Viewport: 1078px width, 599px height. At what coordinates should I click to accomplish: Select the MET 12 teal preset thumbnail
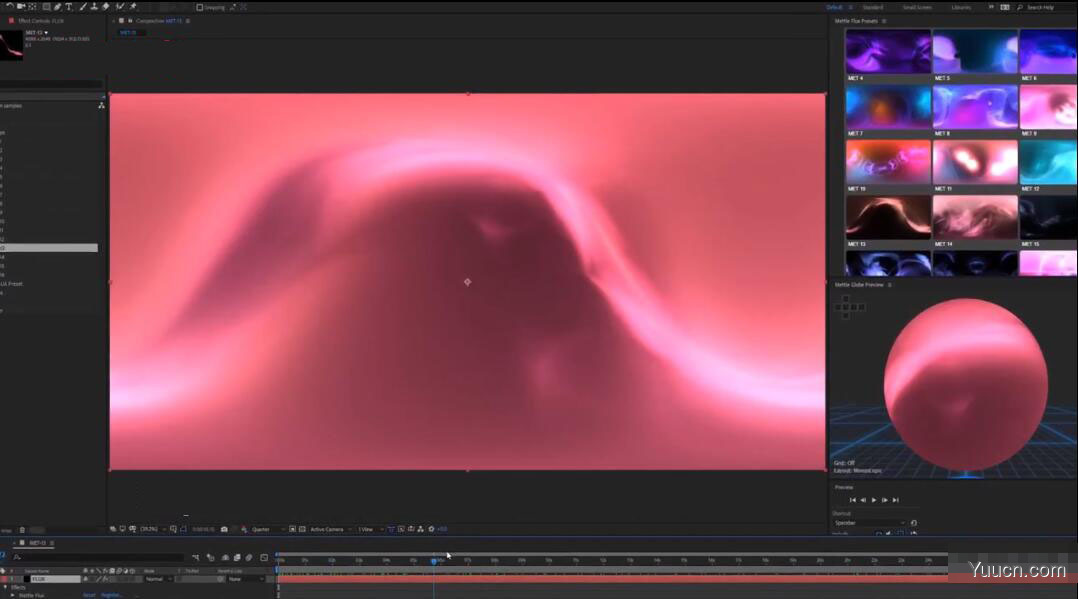[x=1048, y=162]
